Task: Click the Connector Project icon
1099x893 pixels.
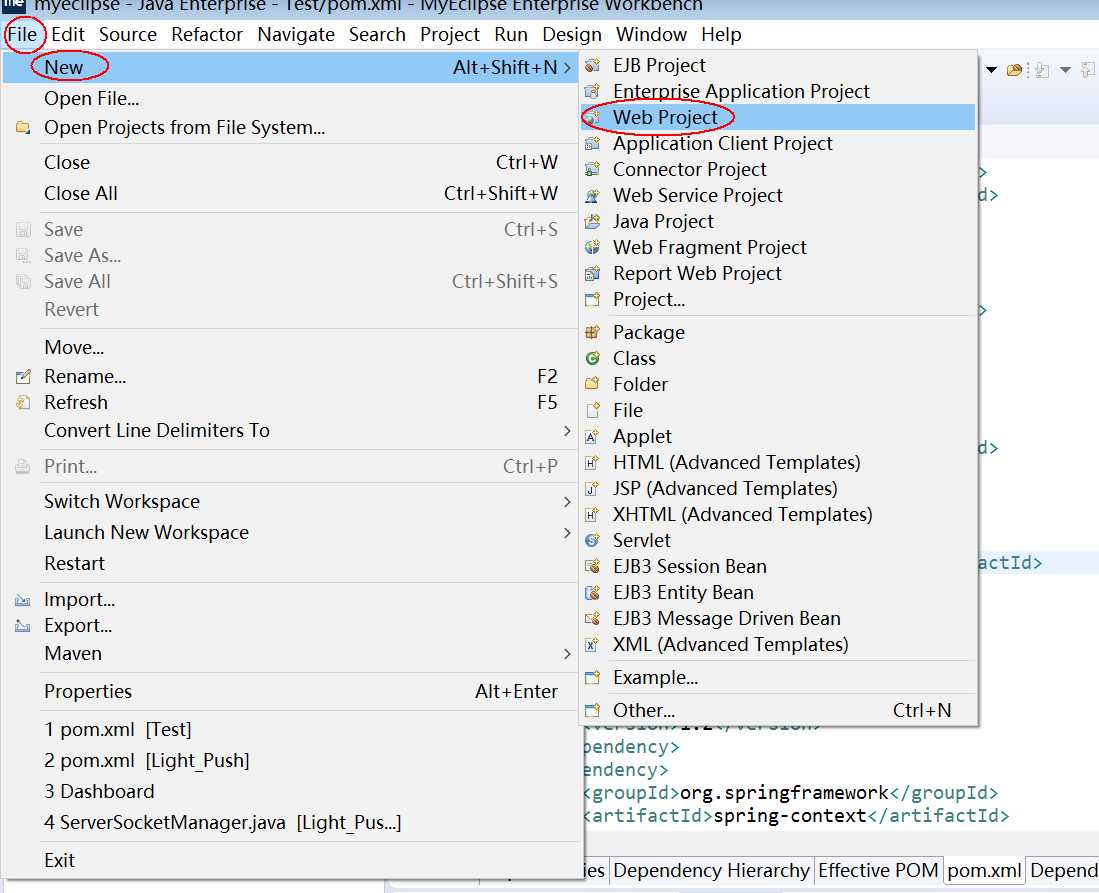Action: (592, 169)
